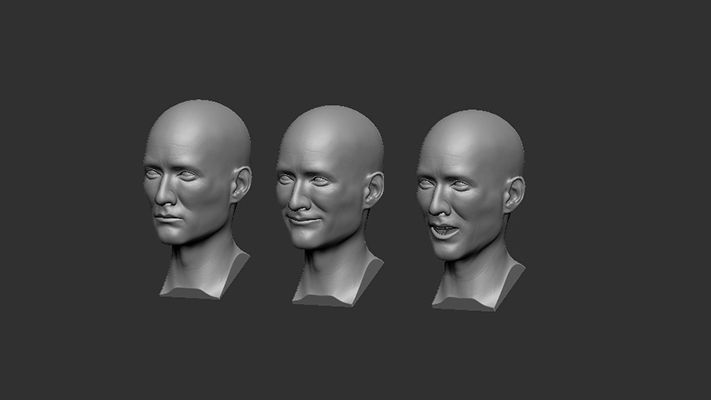Click the open mouth showing teeth
This screenshot has width=711, height=400.
(x=443, y=230)
